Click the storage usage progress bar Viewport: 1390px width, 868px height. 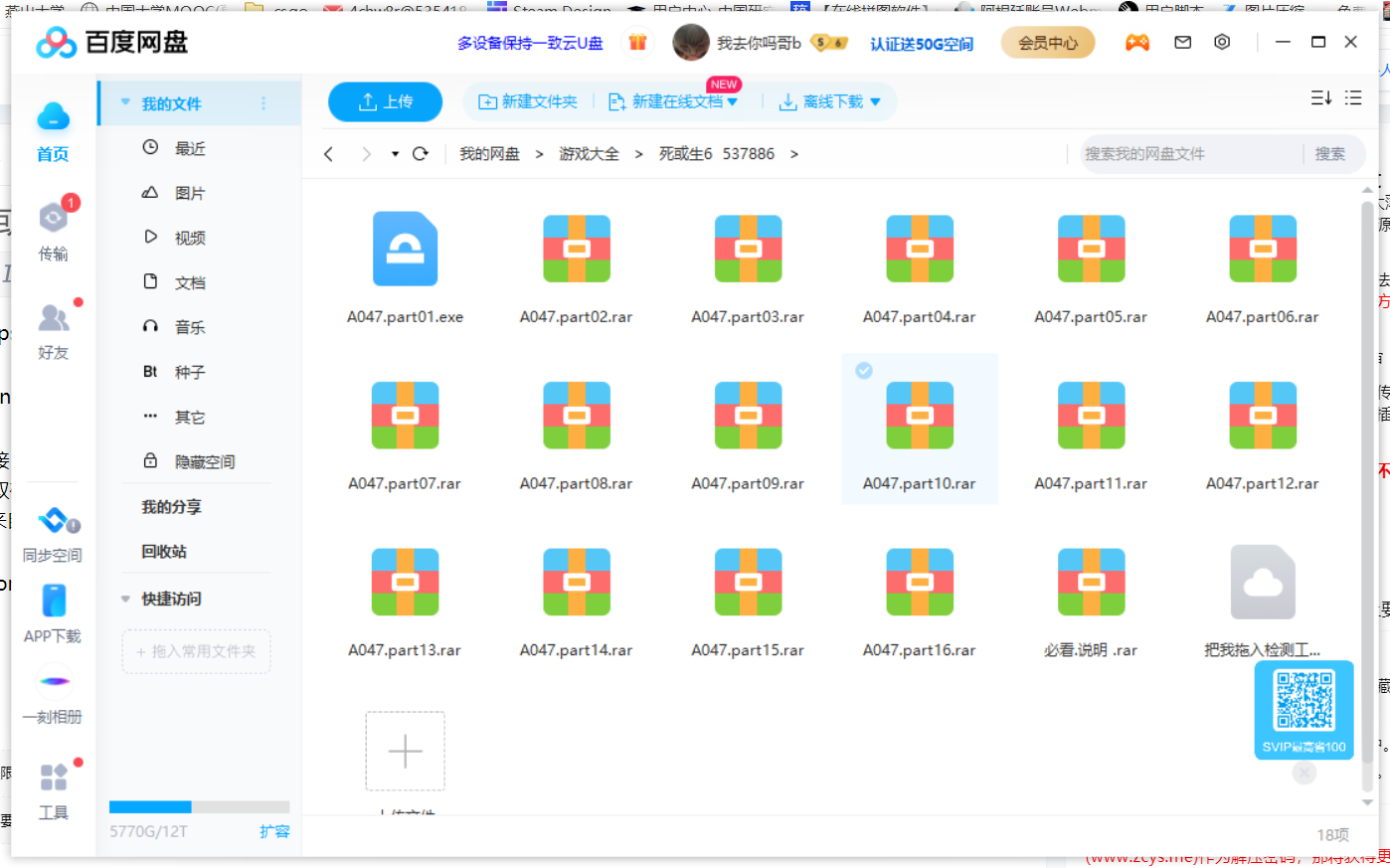point(199,807)
